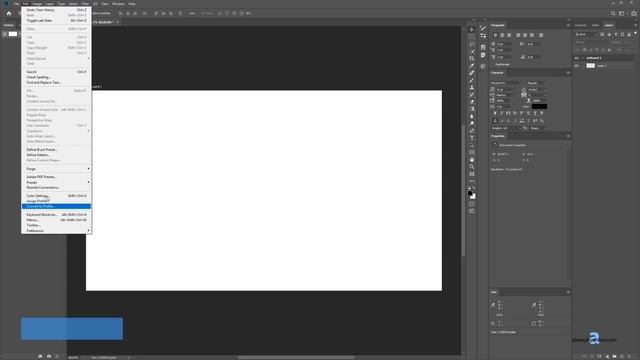Click the background color swatch
Image resolution: width=640 pixels, height=360 pixels.
(x=473, y=197)
